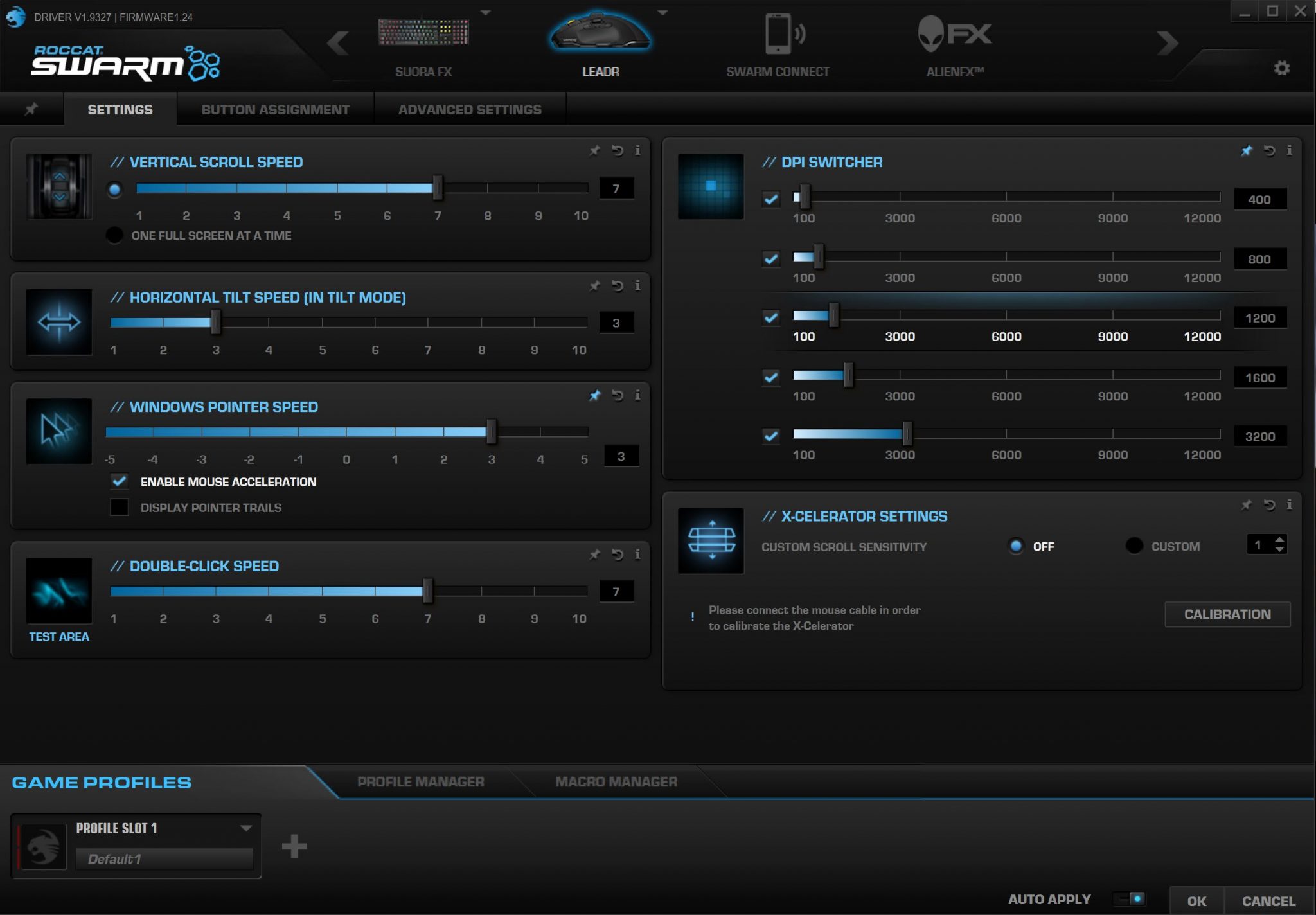Screen dimensions: 1316x915
Task: Switch to Button Assignment tab
Action: tap(275, 110)
